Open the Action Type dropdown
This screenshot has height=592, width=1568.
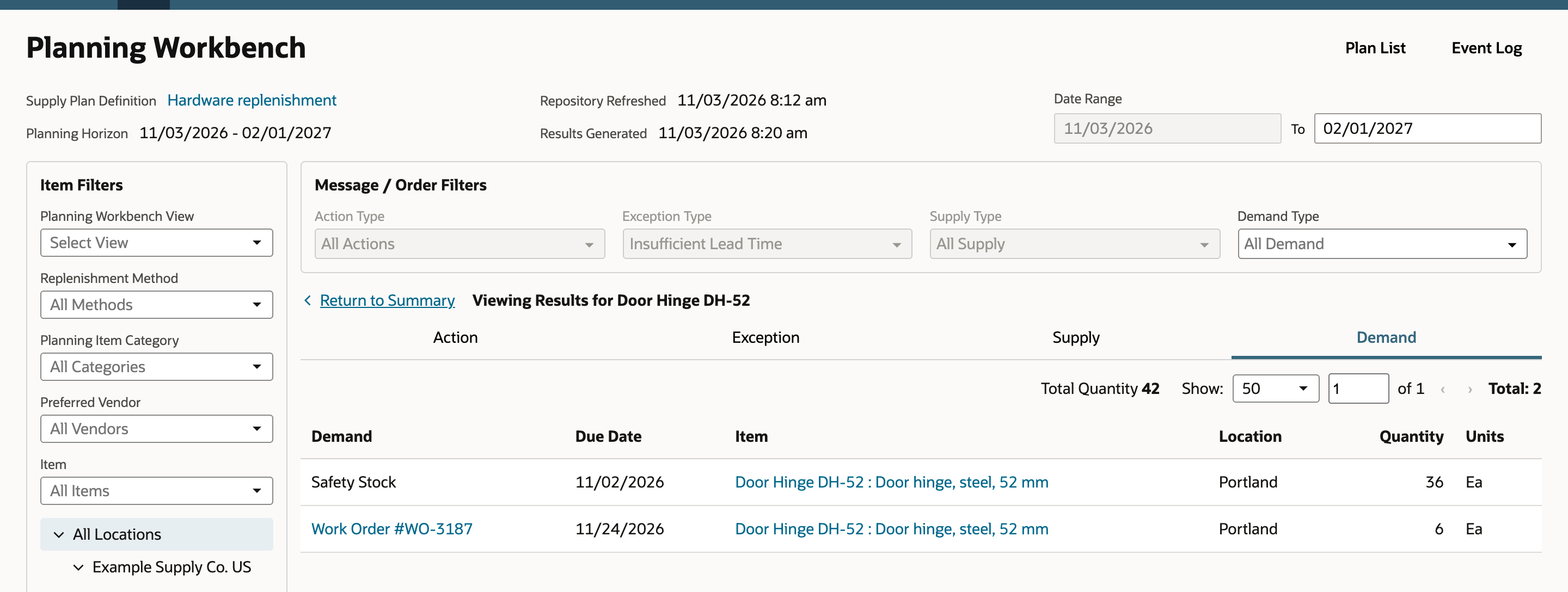460,244
